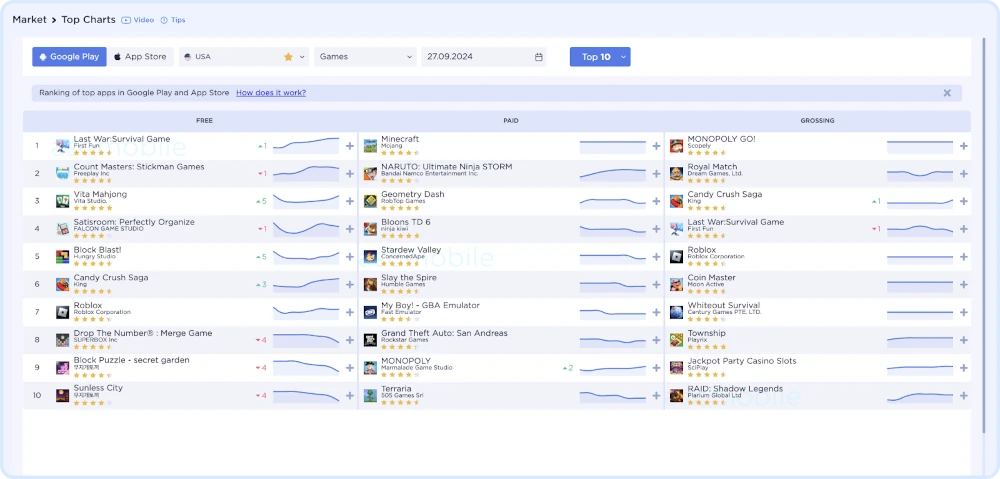1000x479 pixels.
Task: Add Drop The Number with plus icon
Action: pos(349,340)
